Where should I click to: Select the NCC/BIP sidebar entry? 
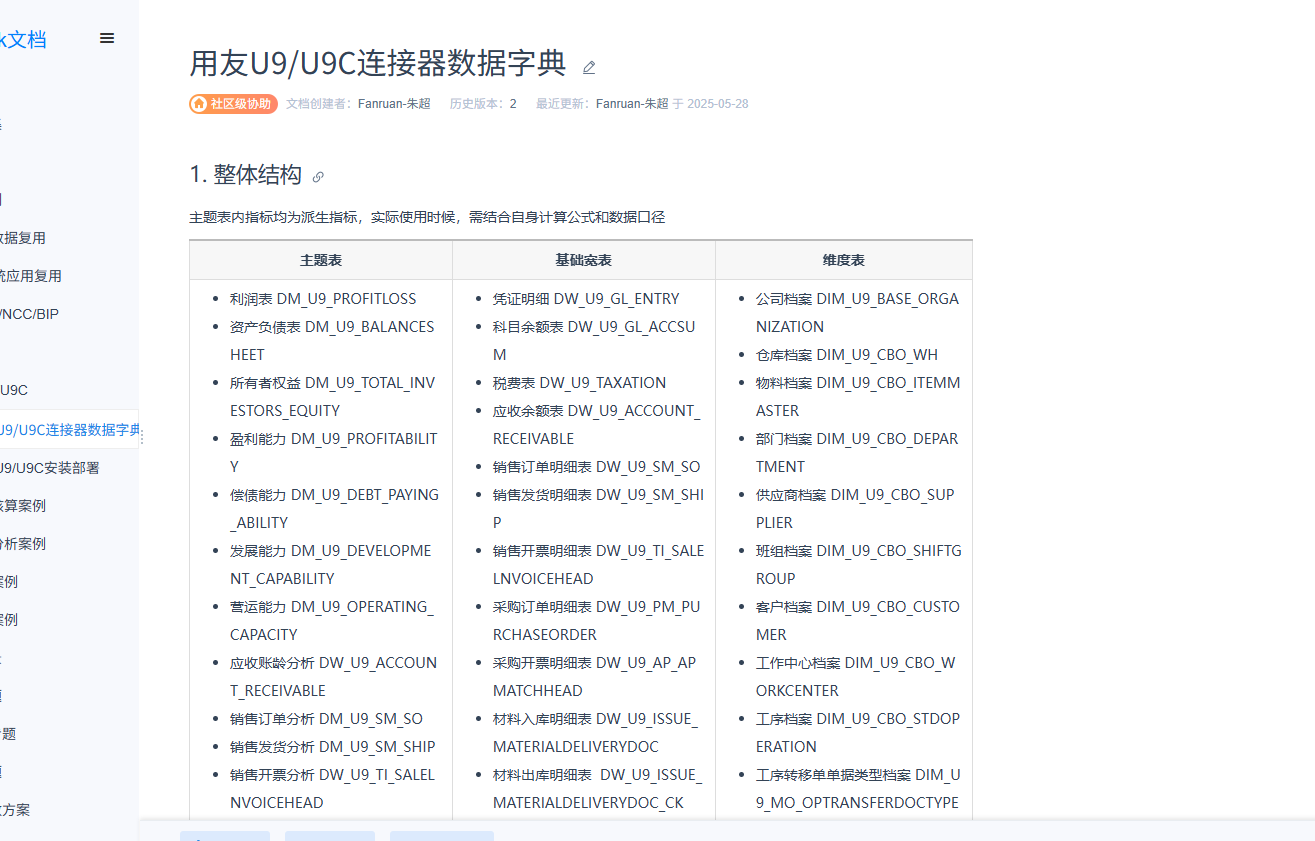pyautogui.click(x=29, y=314)
